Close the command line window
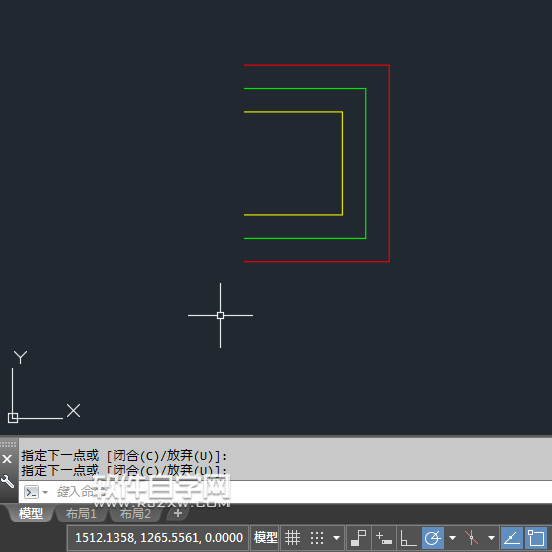Image resolution: width=552 pixels, height=552 pixels. 7,459
